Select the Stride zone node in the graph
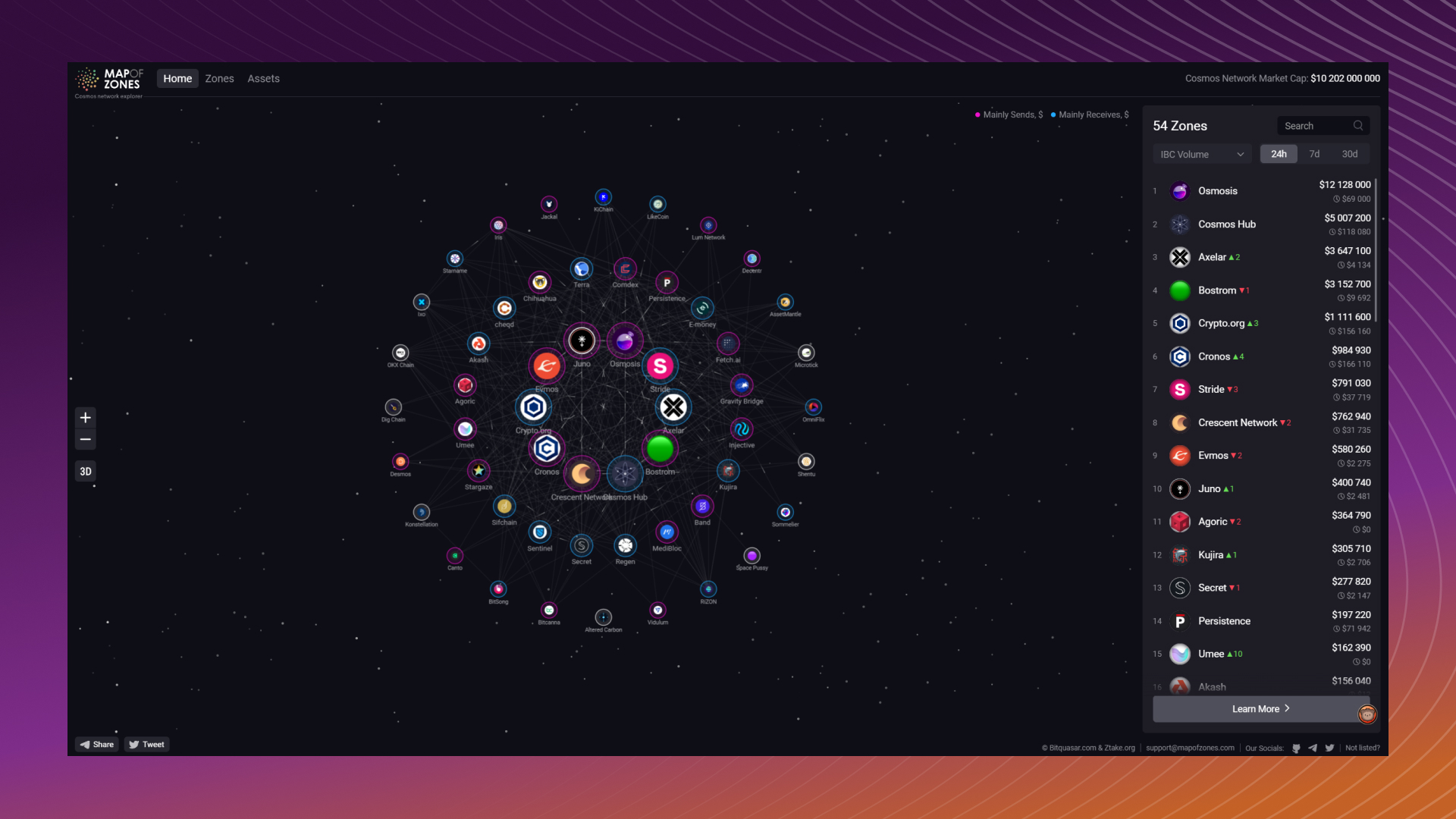Screen dimensions: 1456x819 [x=660, y=366]
